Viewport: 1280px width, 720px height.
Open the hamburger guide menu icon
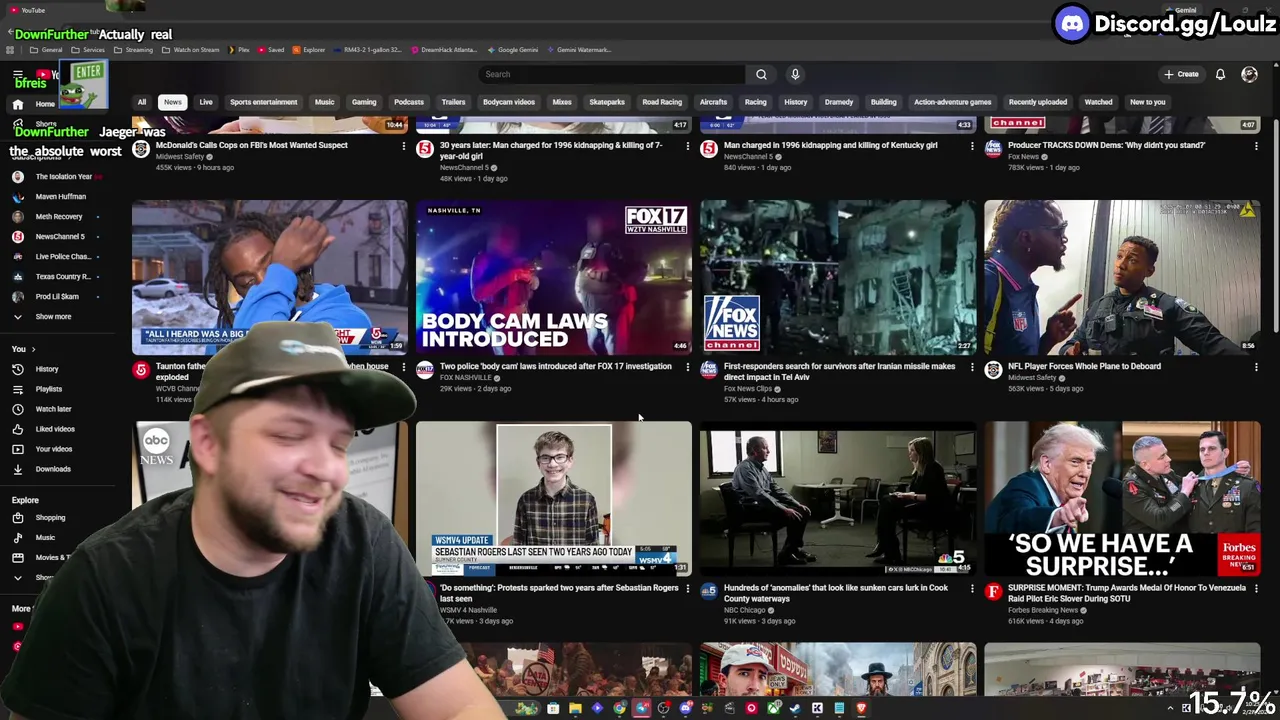click(18, 75)
